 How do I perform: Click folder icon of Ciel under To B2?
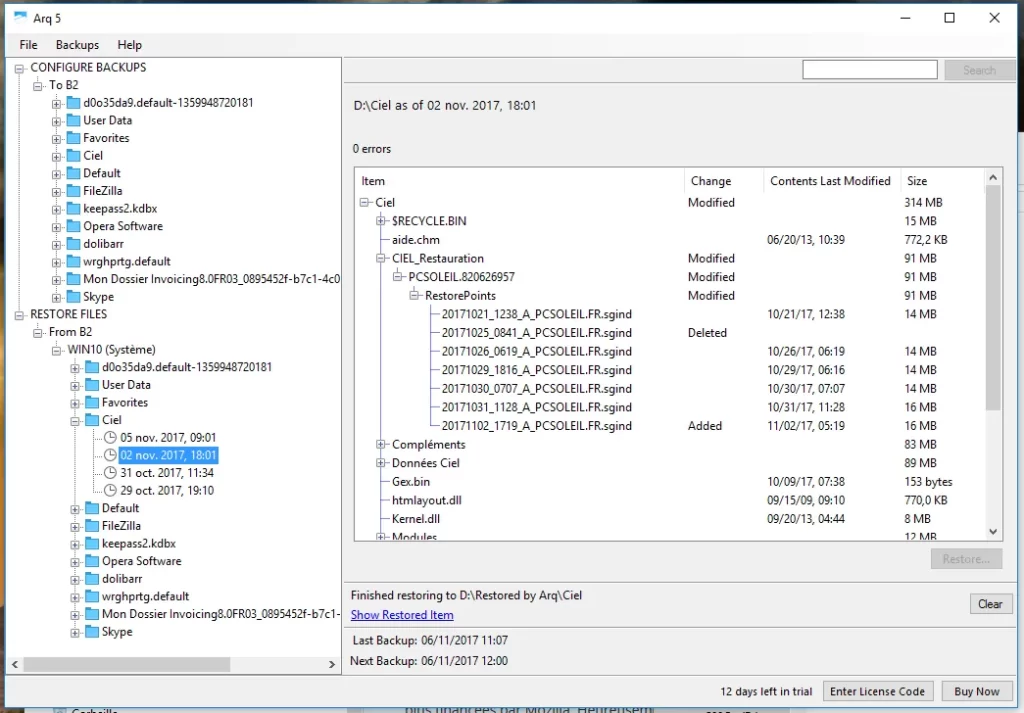[73, 155]
